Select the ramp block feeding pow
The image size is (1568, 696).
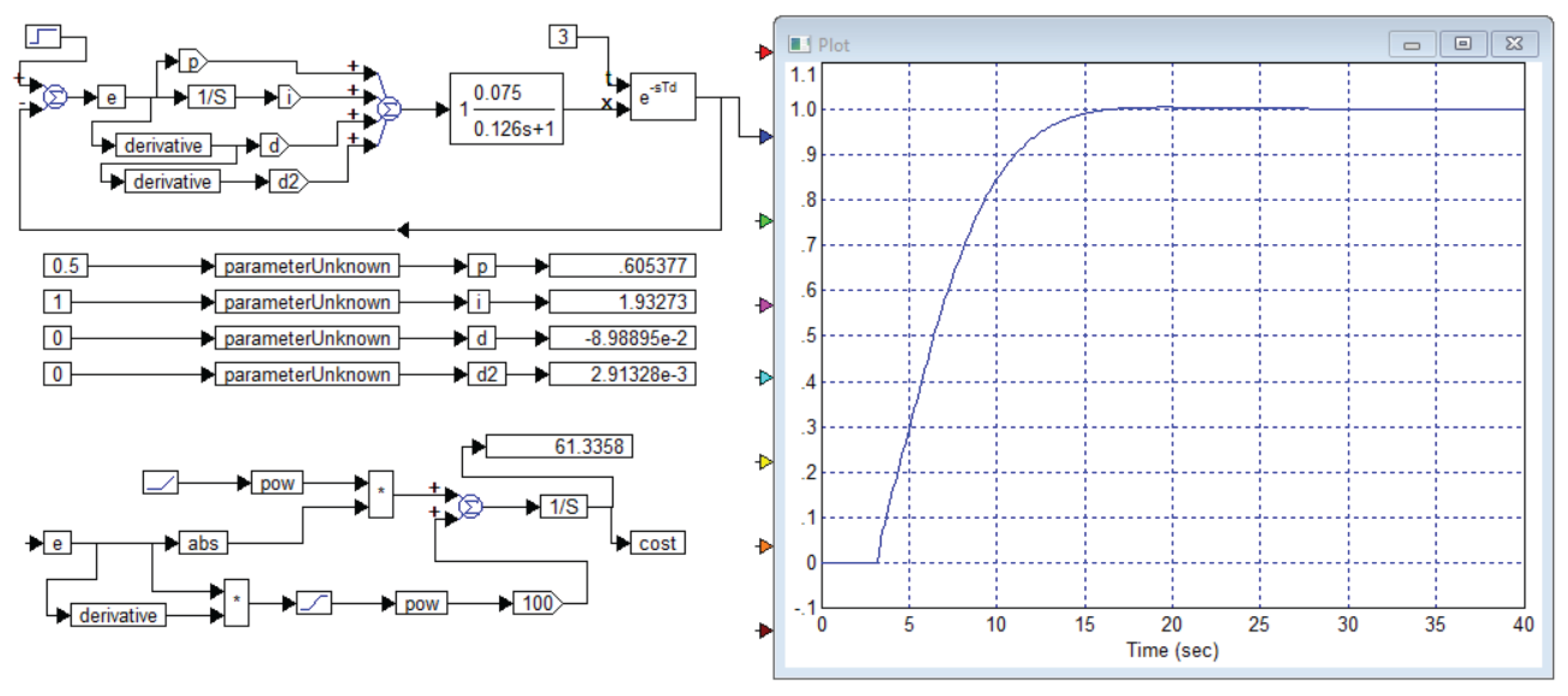tap(160, 483)
